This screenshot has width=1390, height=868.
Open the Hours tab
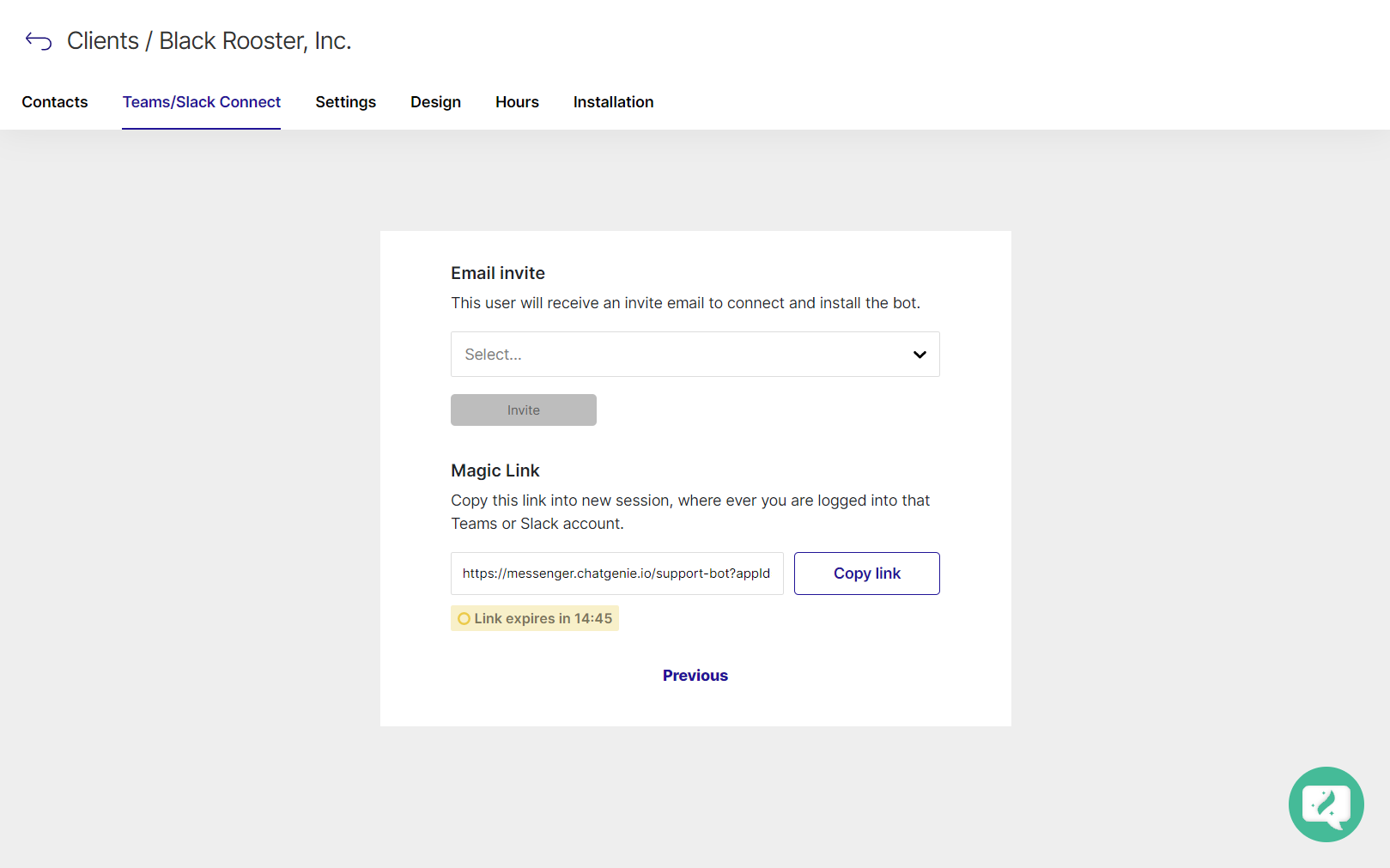coord(517,102)
